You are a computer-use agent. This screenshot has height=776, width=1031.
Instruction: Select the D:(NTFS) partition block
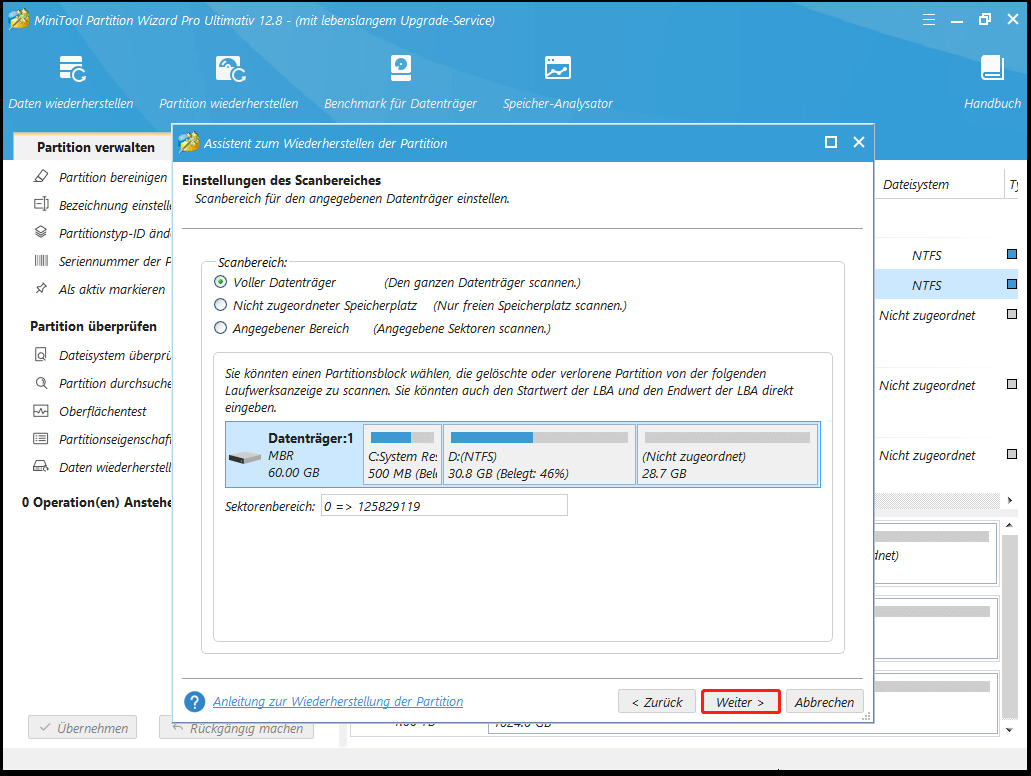point(540,454)
